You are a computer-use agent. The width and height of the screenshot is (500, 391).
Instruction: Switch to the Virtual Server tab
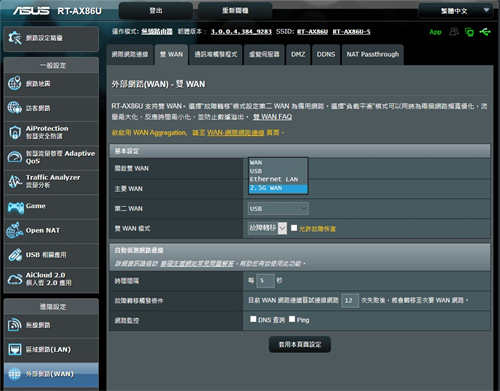[264, 55]
